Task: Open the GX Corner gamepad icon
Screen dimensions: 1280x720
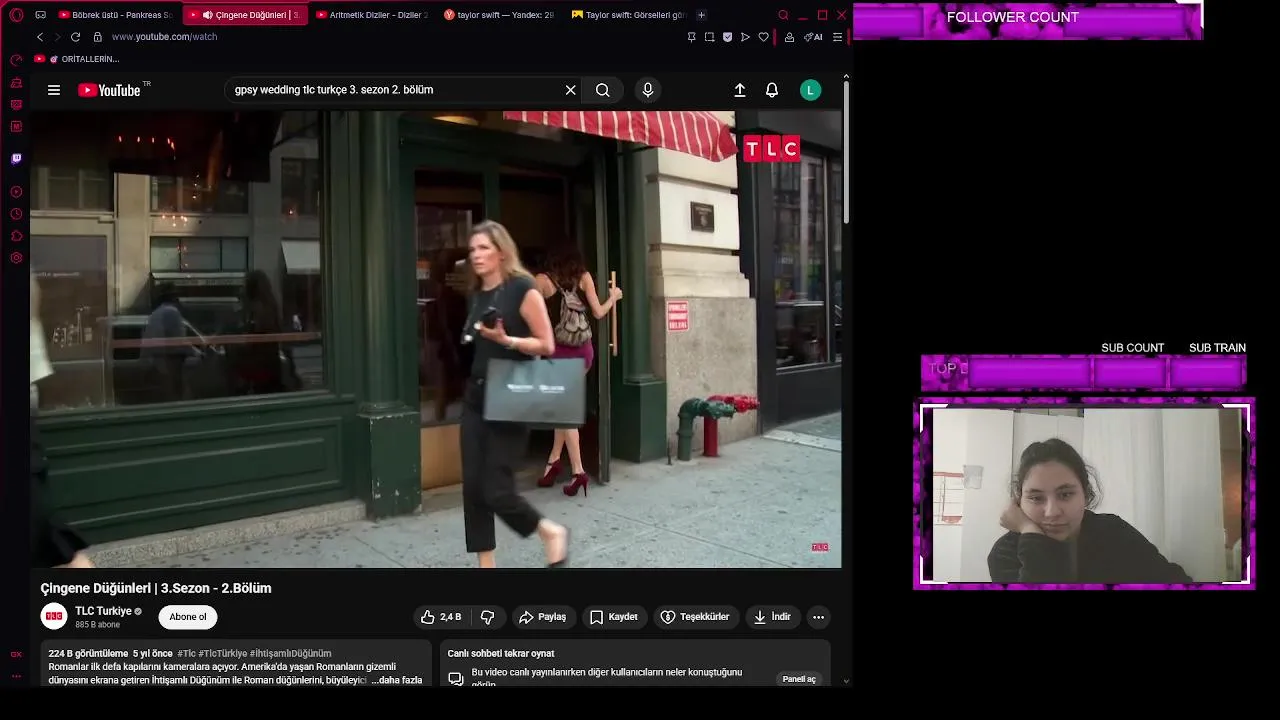Action: tap(41, 15)
